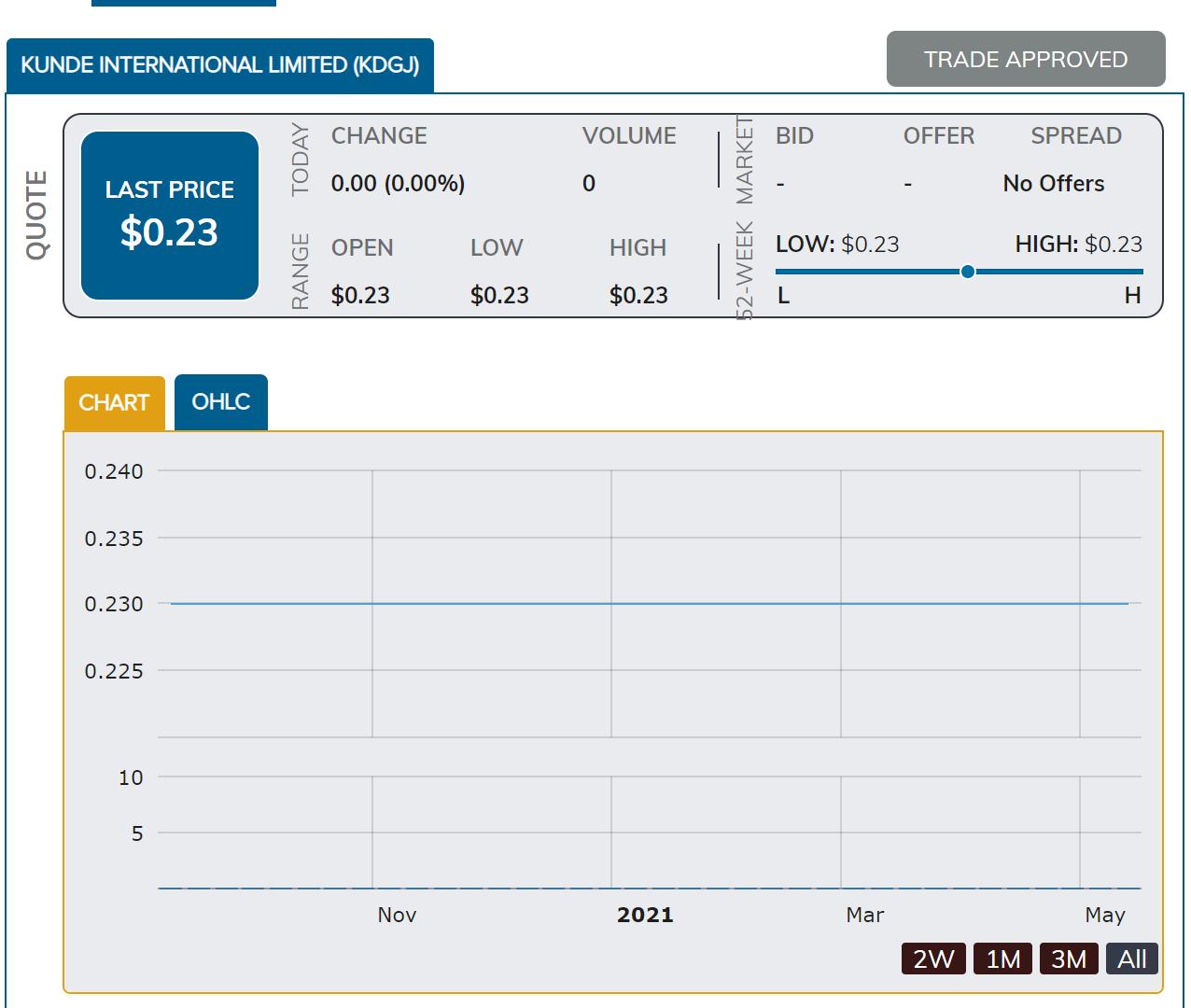Click the LAST PRICE $0.23 box
Viewport: 1191px width, 1008px height.
[x=169, y=216]
